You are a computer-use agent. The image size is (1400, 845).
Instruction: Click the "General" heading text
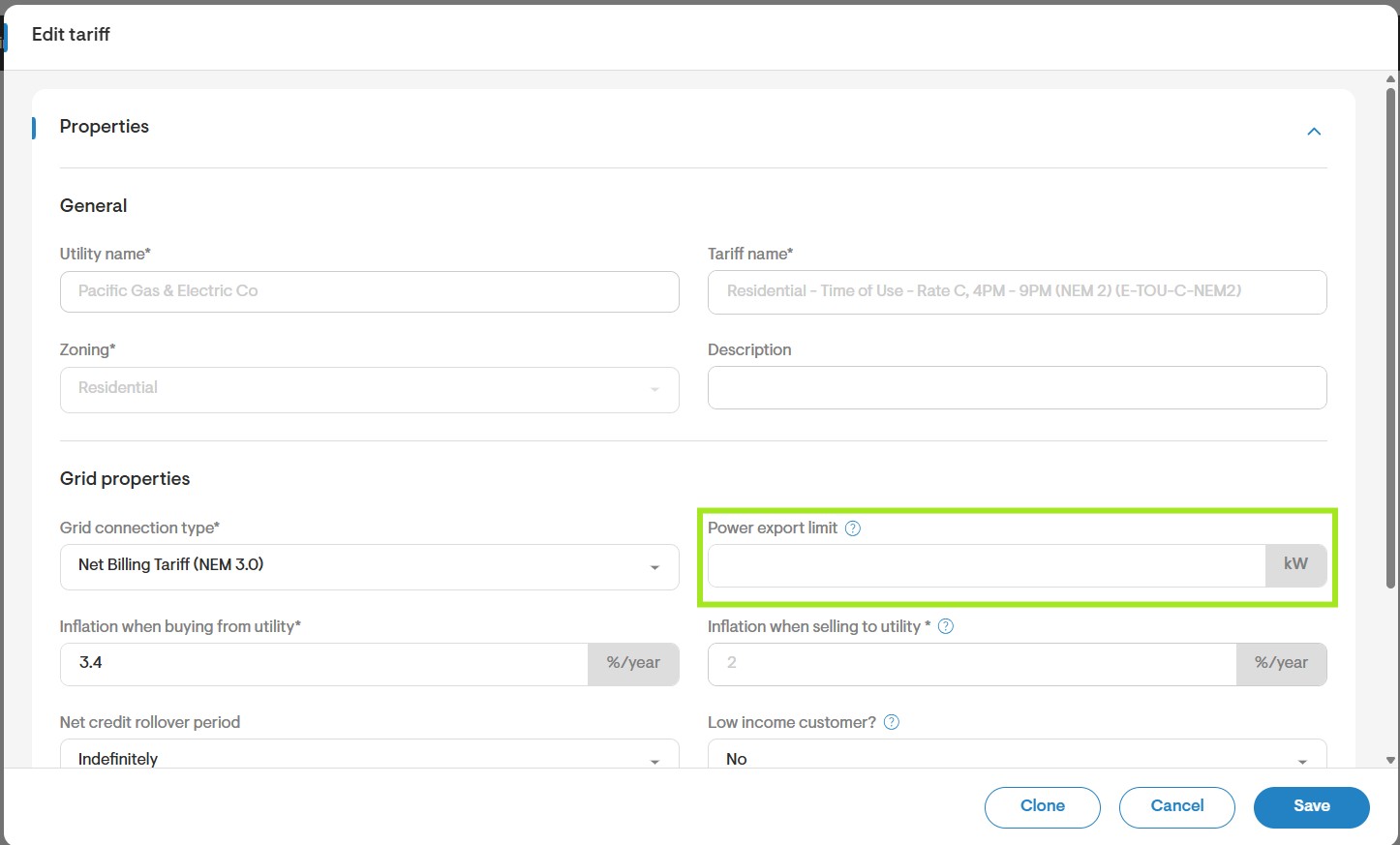coord(94,206)
